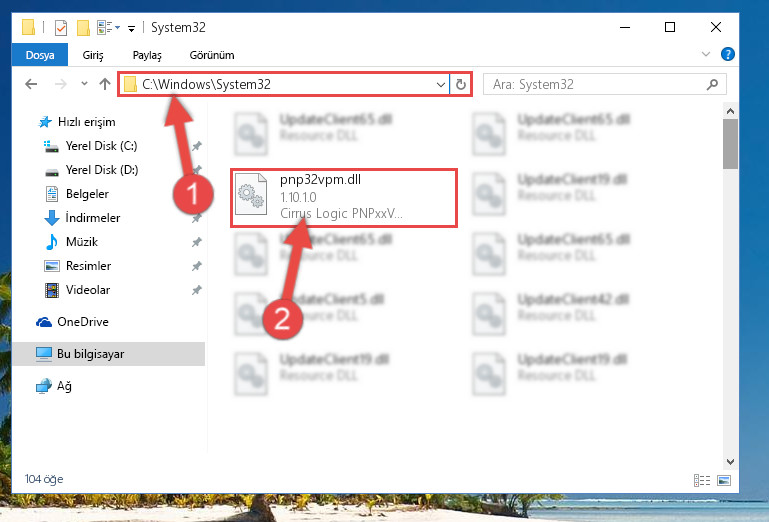Viewport: 769px width, 522px height.
Task: Expand the ribbon with the chevron
Action: 706,54
